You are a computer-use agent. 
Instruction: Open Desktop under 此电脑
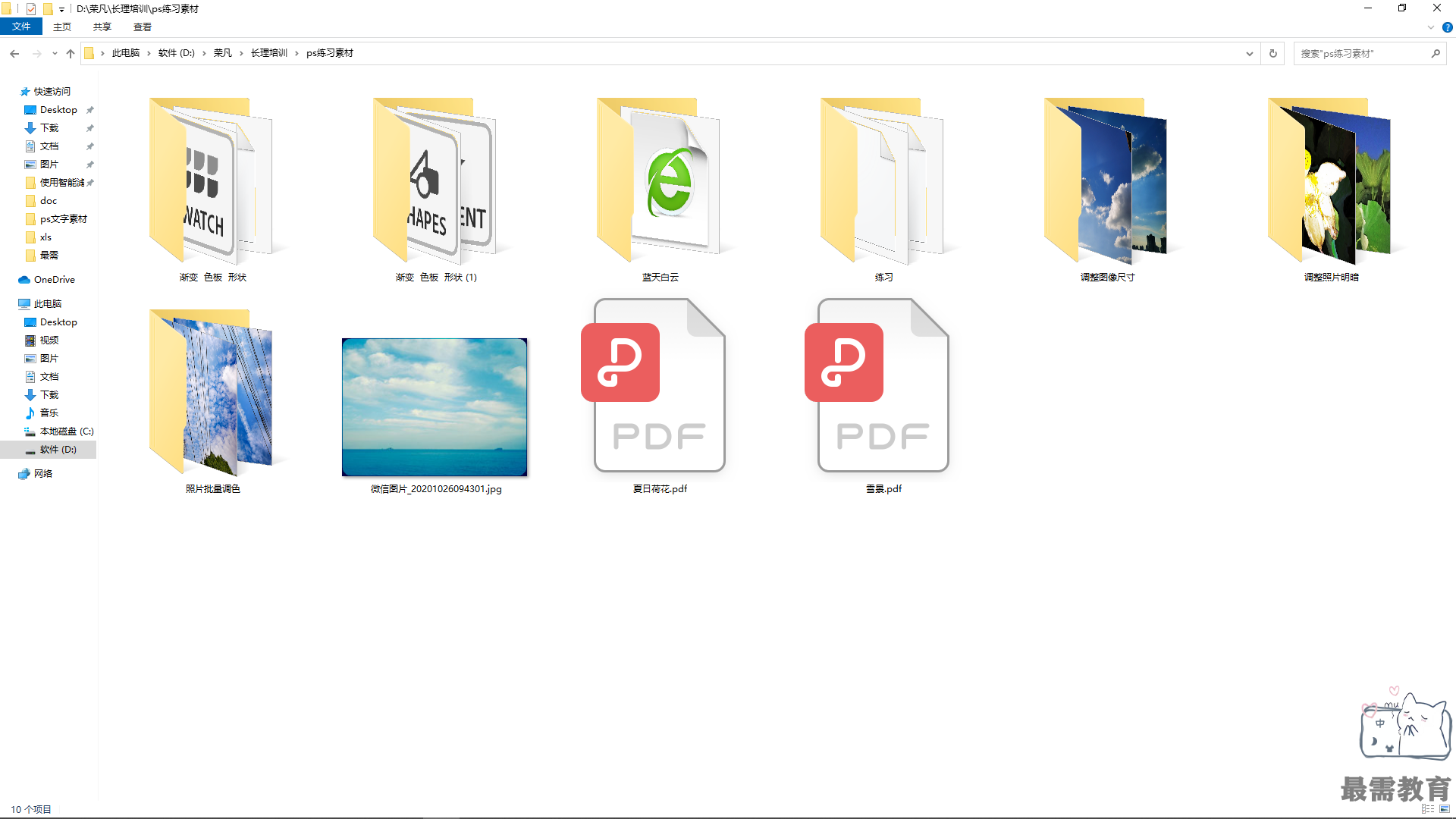click(58, 322)
